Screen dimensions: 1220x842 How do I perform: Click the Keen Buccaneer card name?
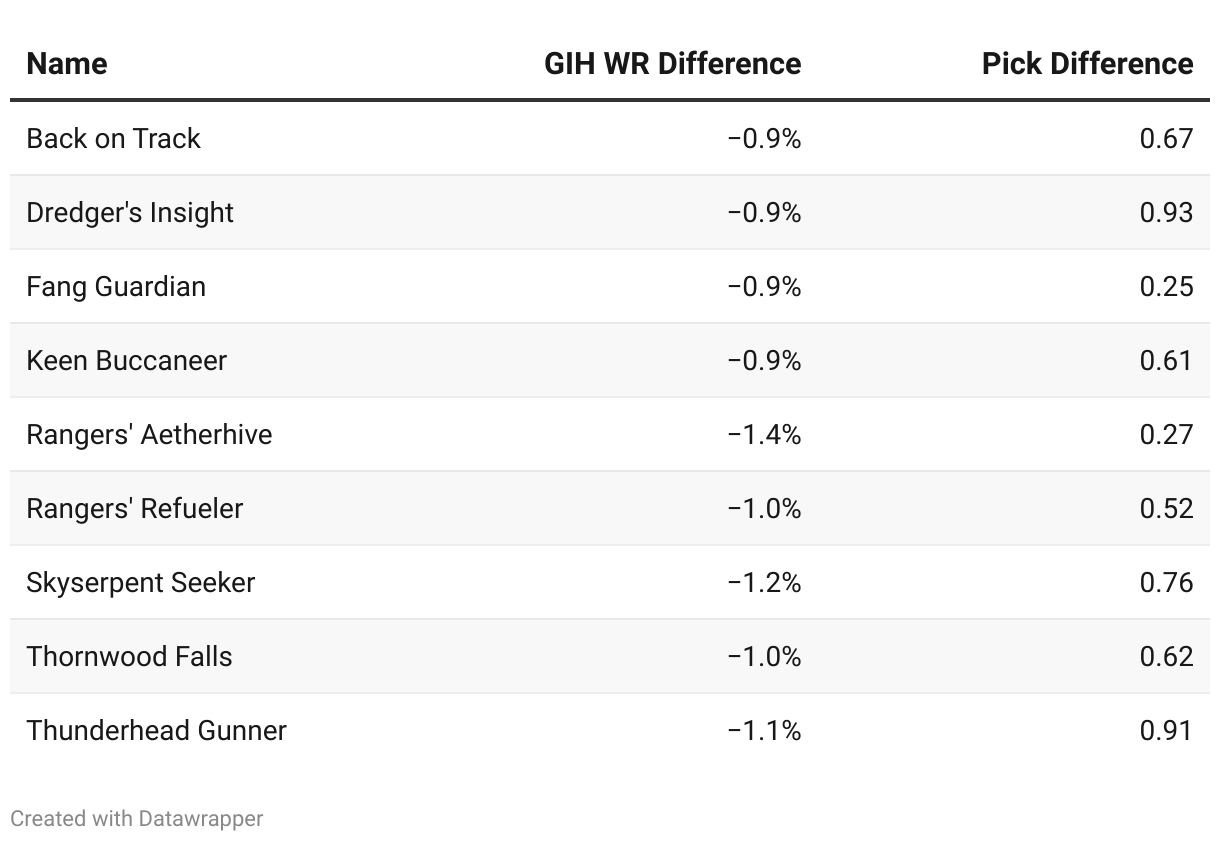(x=127, y=360)
